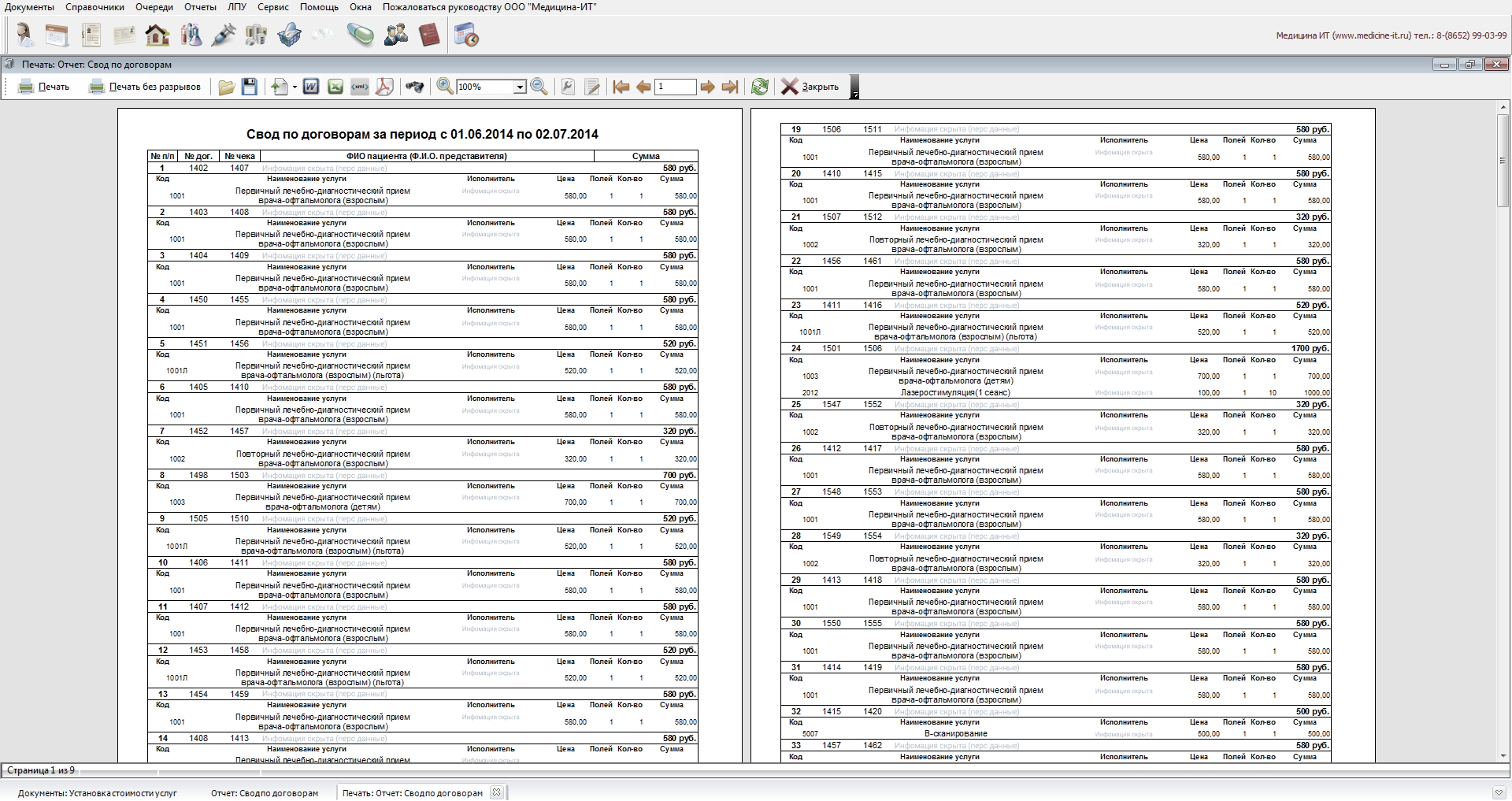Go to previous page arrow
This screenshot has width=1512, height=801.
[643, 87]
